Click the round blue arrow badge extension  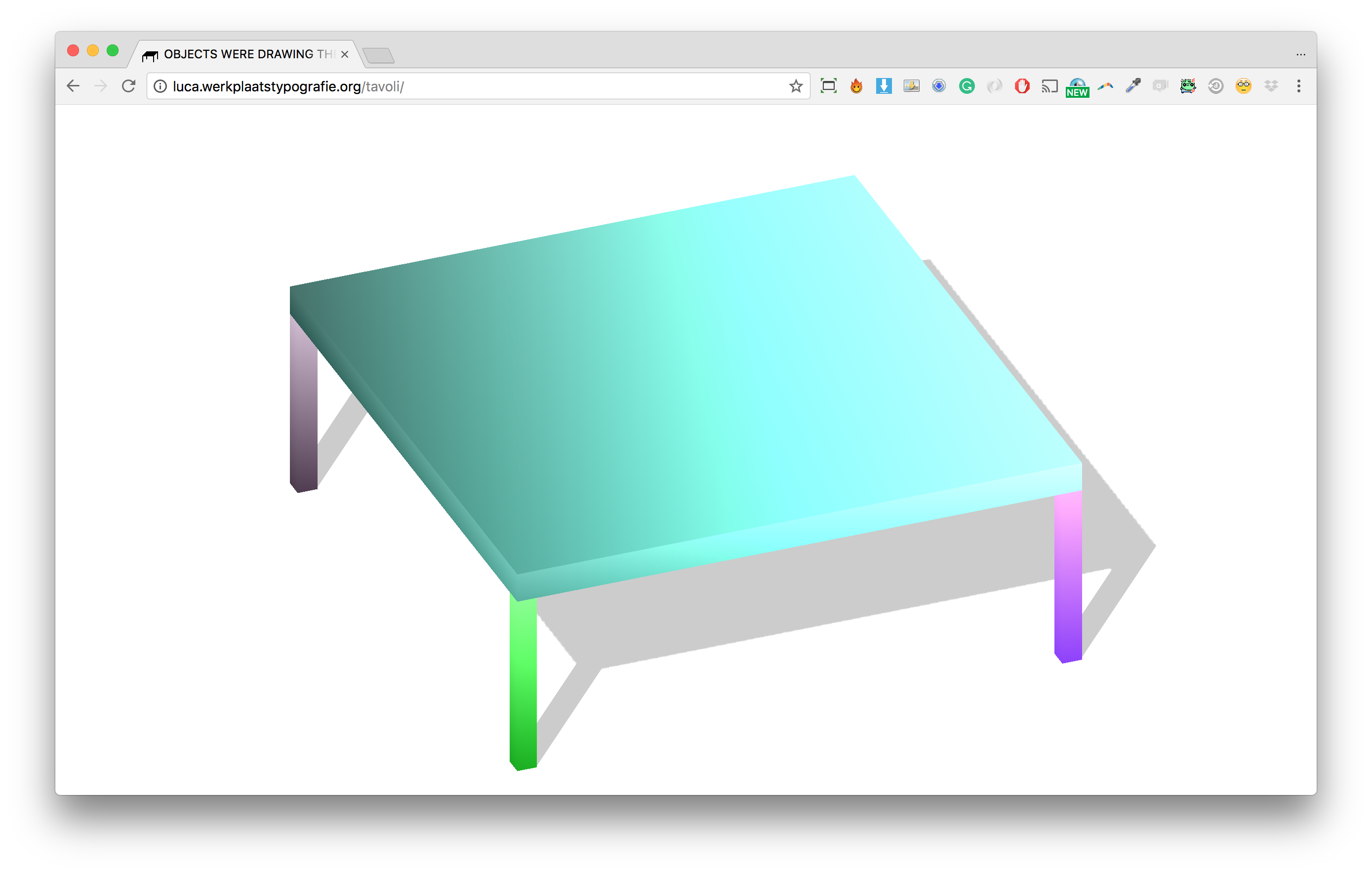point(939,86)
